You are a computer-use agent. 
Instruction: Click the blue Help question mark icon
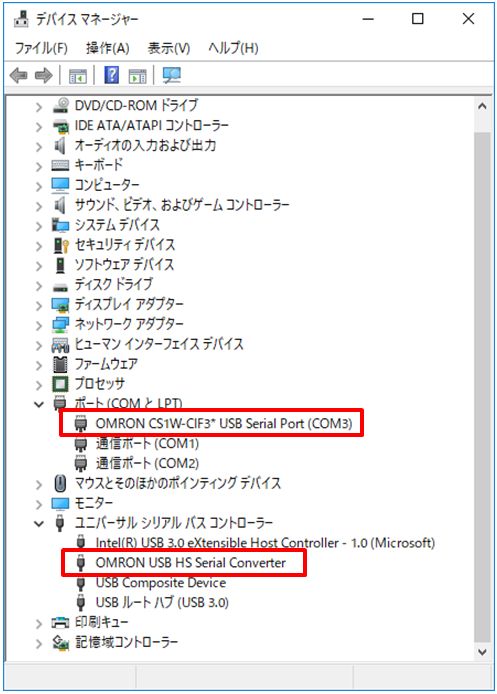[x=112, y=75]
